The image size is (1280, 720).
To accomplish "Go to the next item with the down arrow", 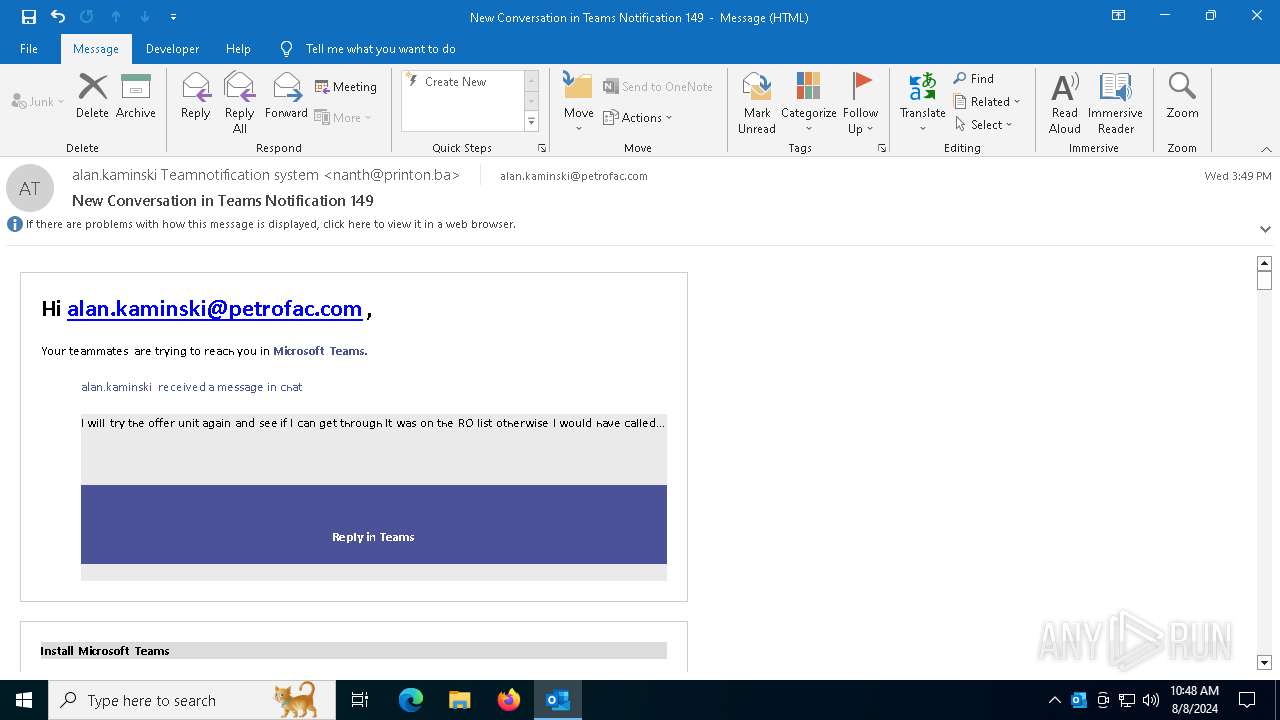I will pos(145,16).
